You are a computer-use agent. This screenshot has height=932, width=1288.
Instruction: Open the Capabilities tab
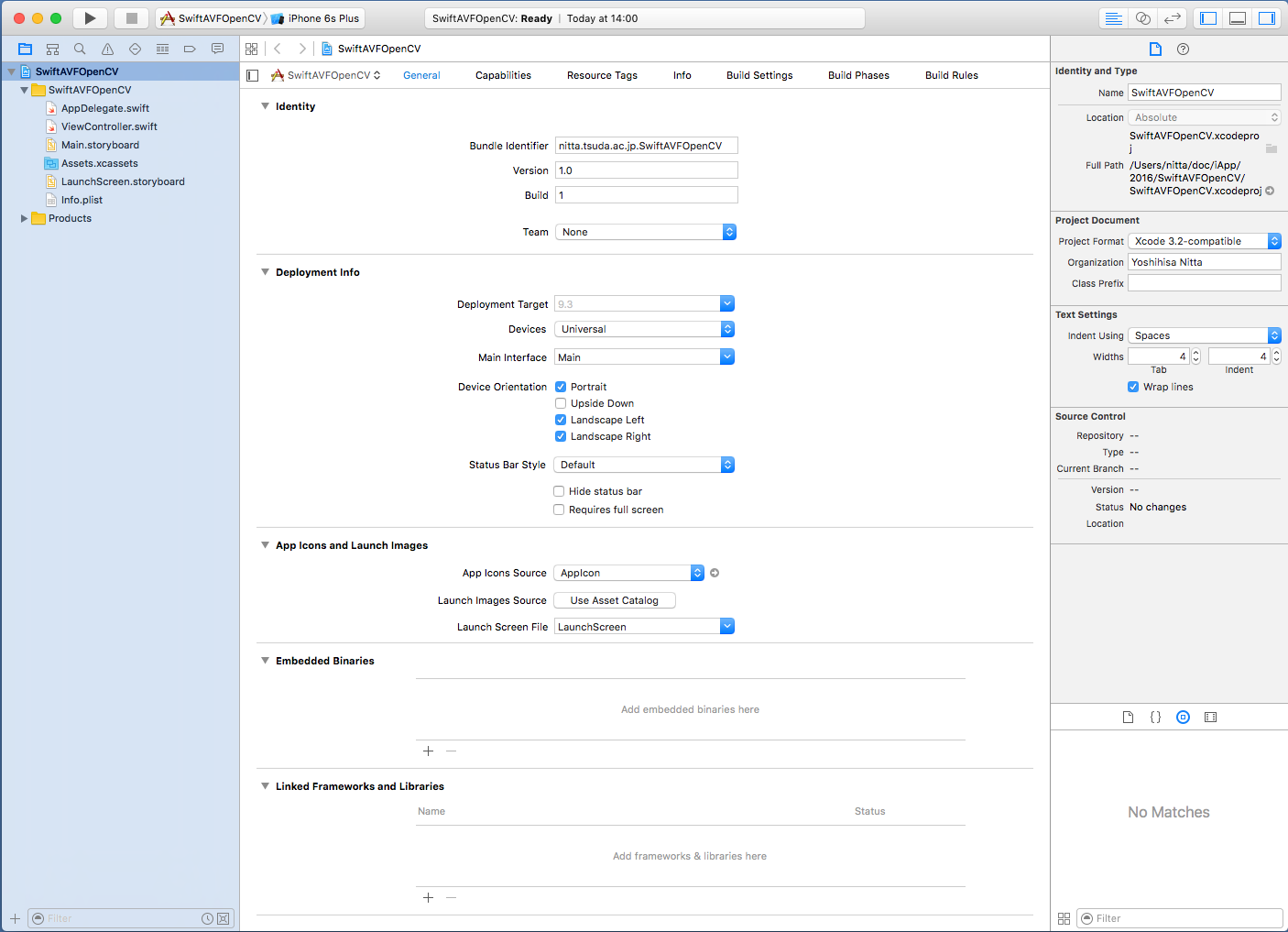503,75
